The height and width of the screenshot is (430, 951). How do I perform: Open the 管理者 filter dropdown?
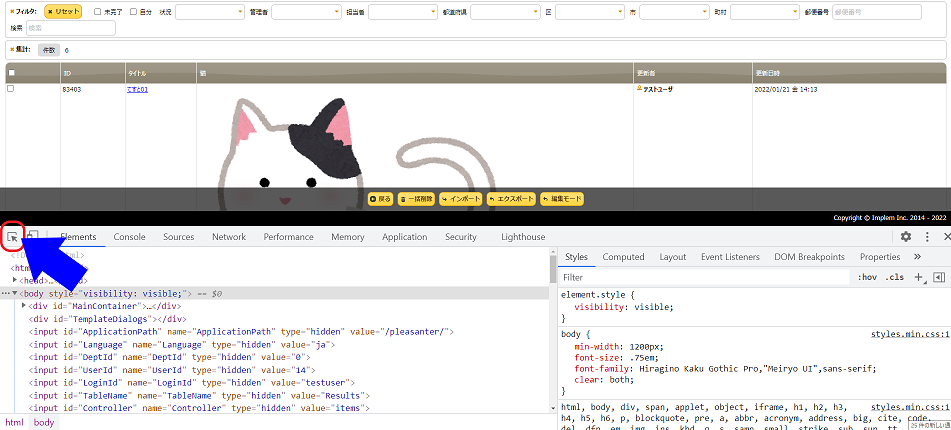(307, 12)
